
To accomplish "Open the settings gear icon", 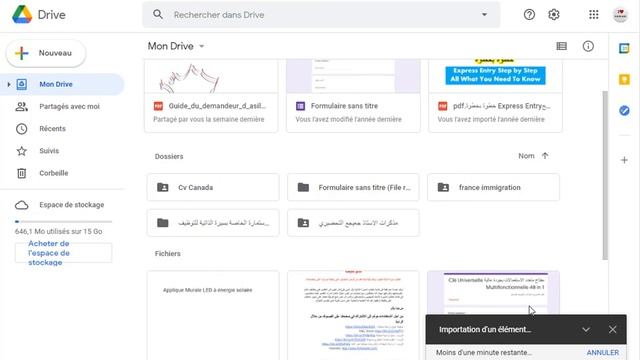I will (x=553, y=15).
